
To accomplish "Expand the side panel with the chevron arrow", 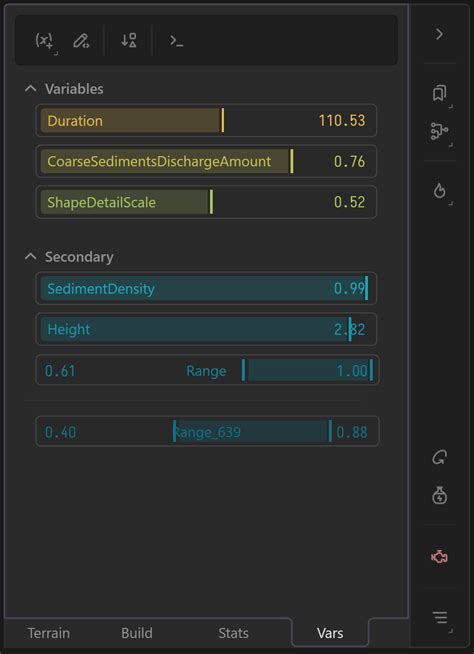I will [x=439, y=34].
